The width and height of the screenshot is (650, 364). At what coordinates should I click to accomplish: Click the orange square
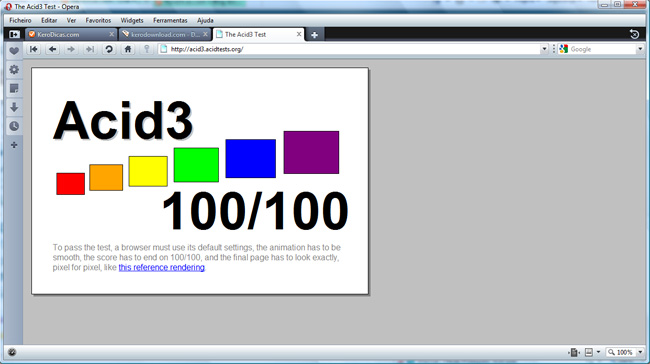click(x=106, y=177)
